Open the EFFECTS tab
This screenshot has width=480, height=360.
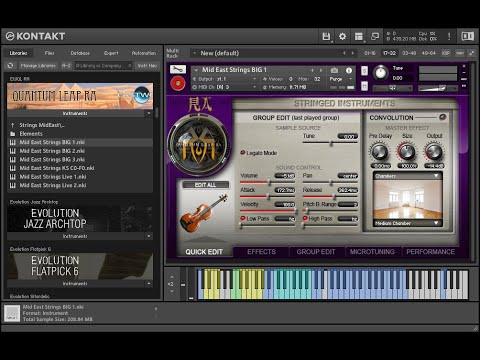(261, 252)
